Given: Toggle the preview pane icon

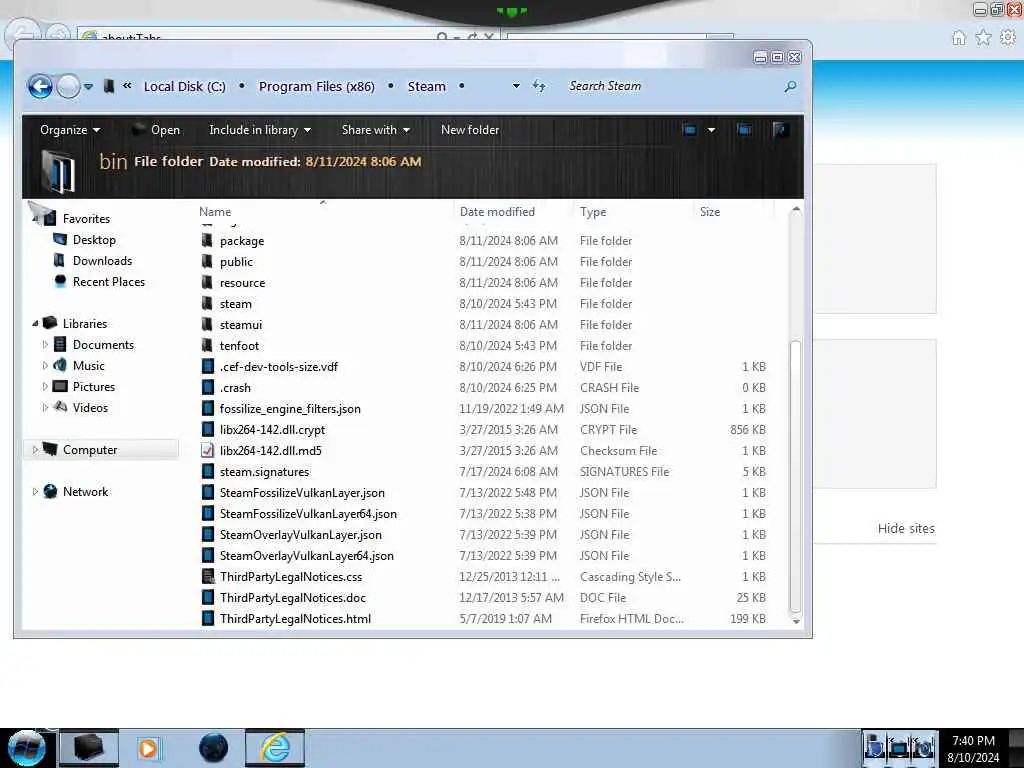Looking at the screenshot, I should pyautogui.click(x=744, y=130).
